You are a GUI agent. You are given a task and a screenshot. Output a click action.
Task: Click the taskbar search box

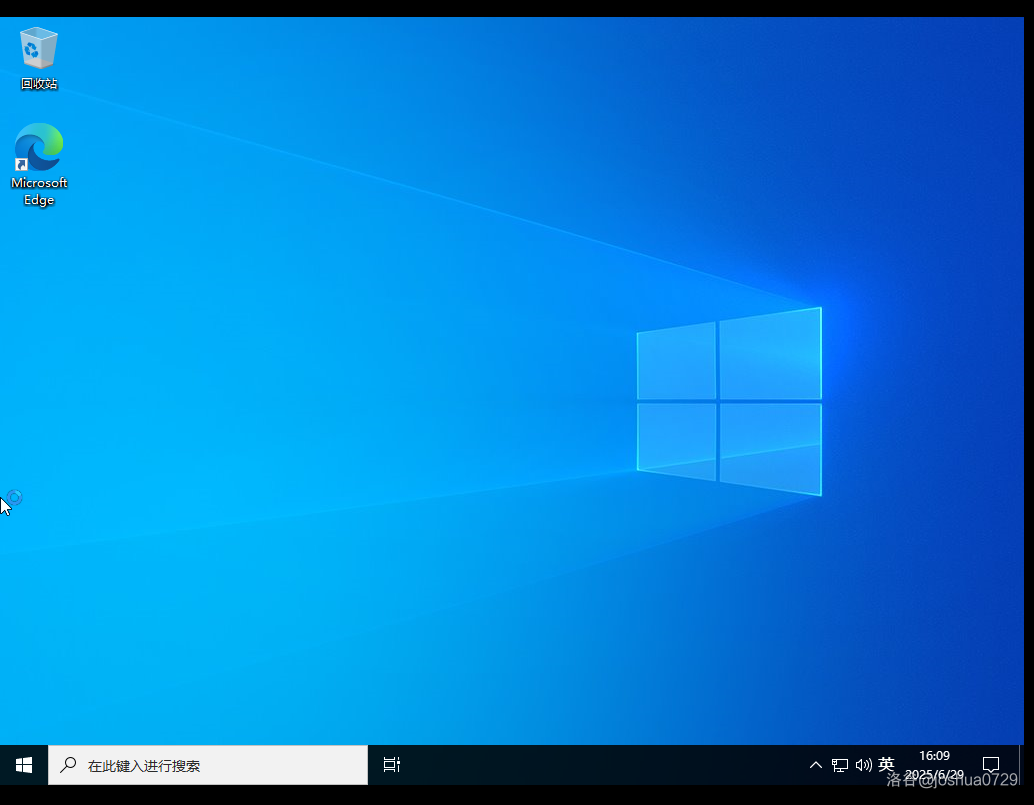tap(208, 765)
